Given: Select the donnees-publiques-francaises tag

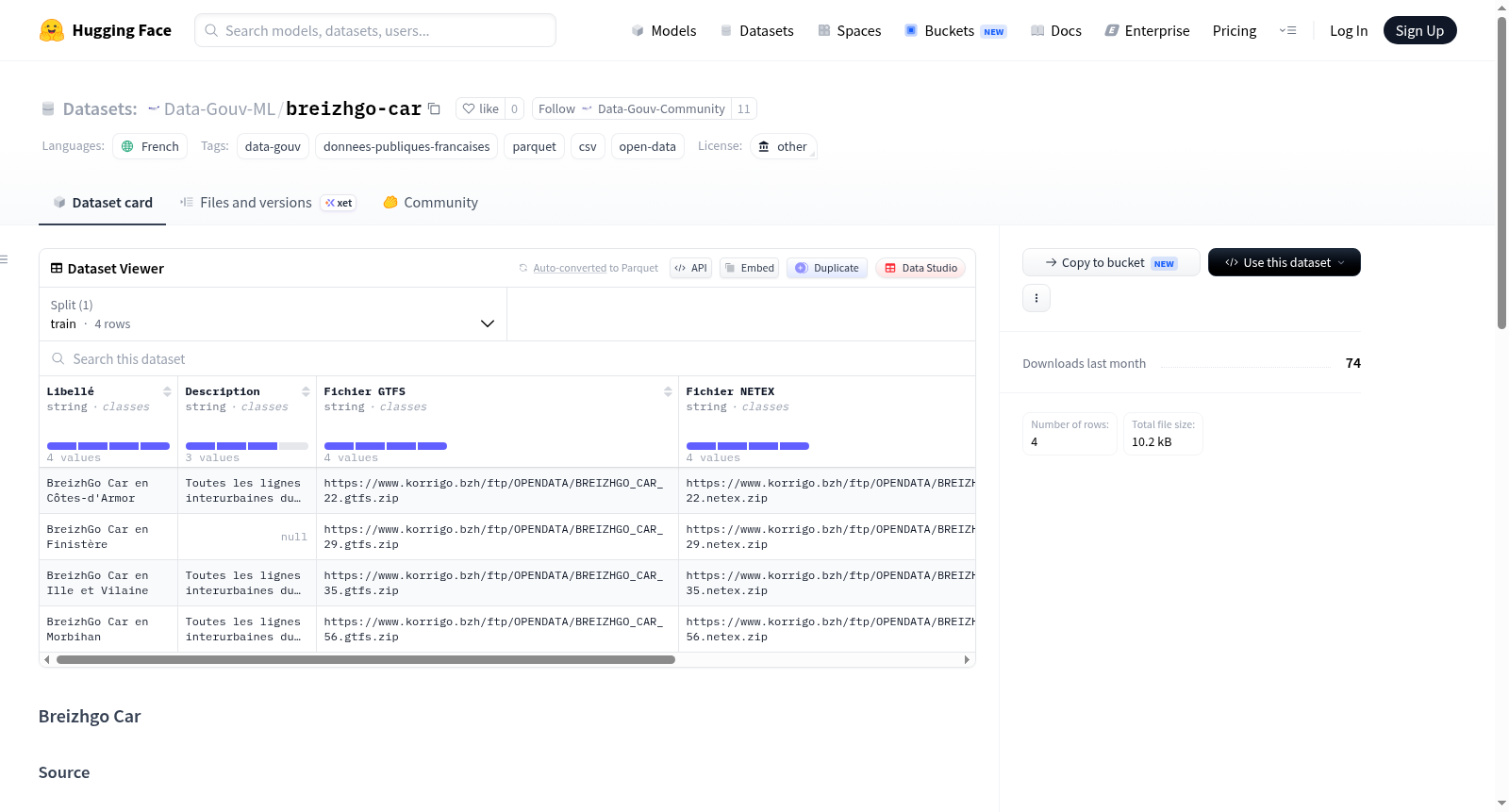Looking at the screenshot, I should tap(406, 146).
